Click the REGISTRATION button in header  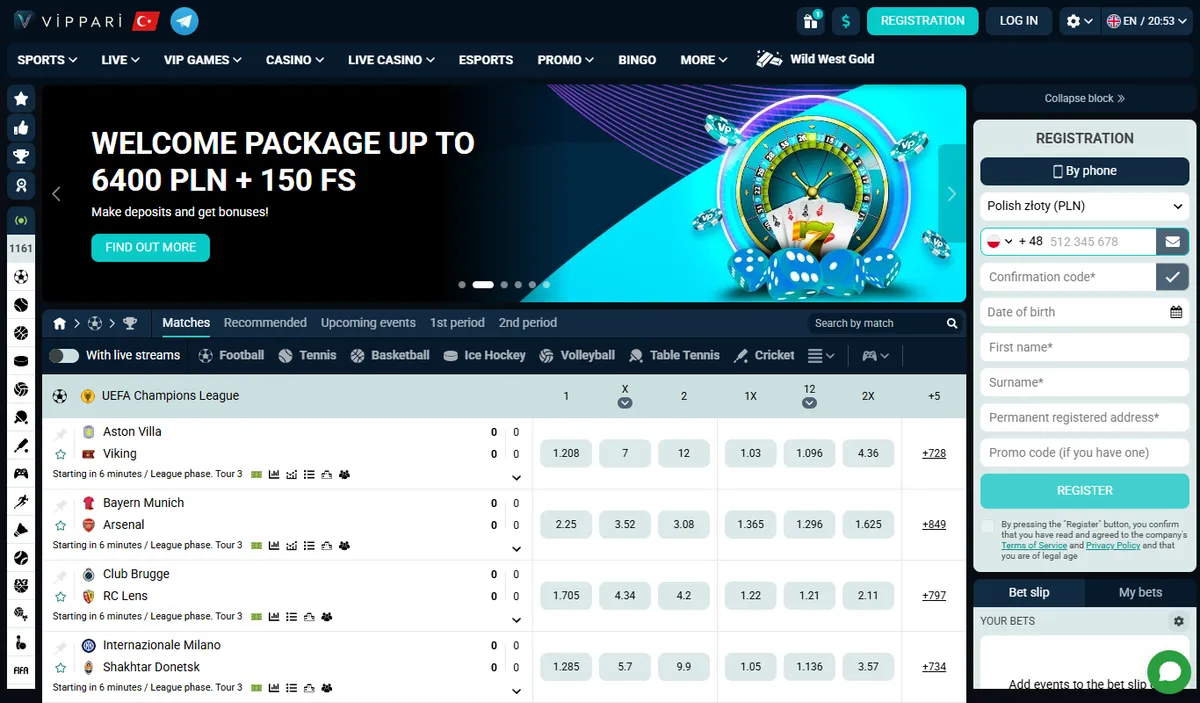pyautogui.click(x=922, y=21)
